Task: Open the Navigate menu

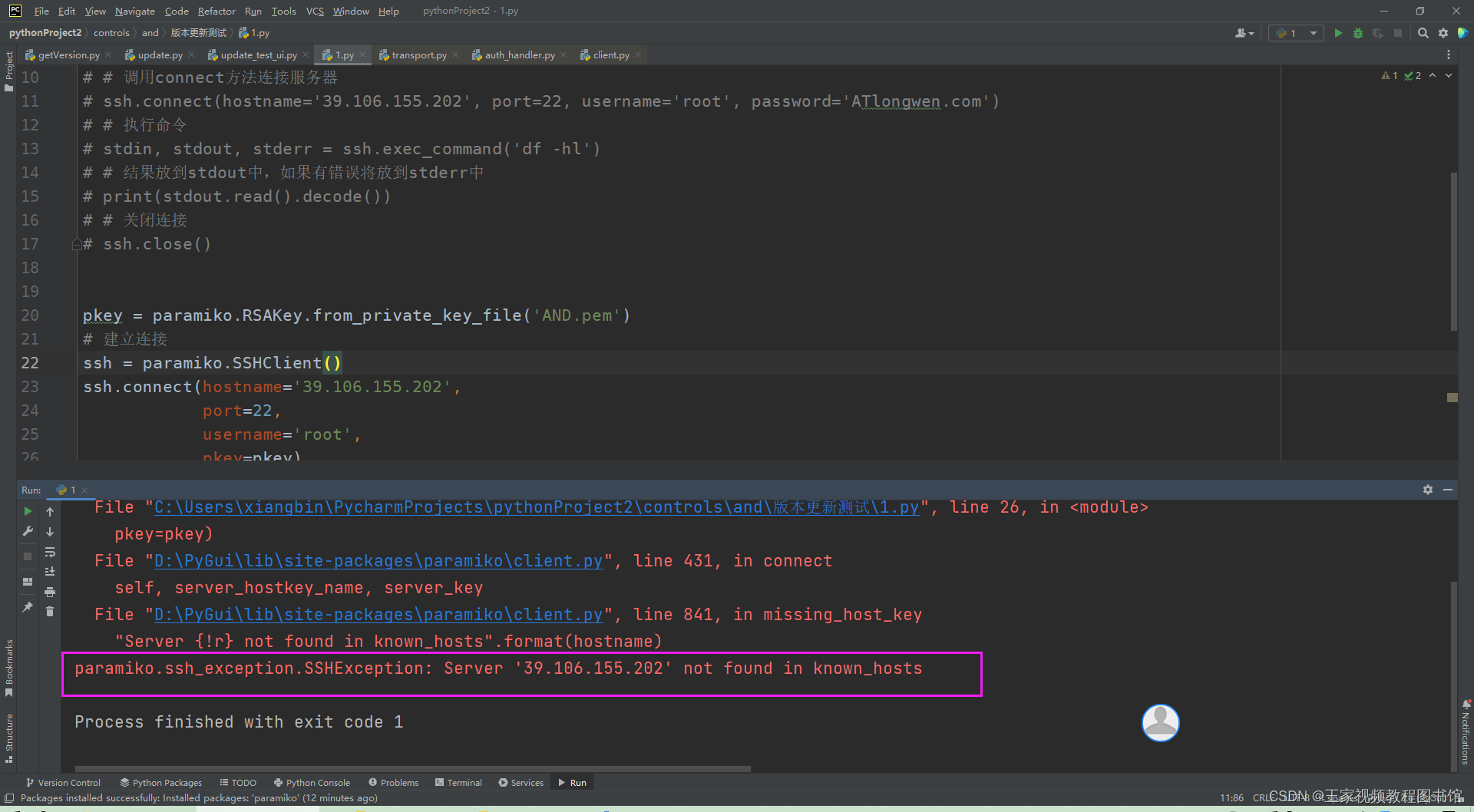Action: pyautogui.click(x=134, y=11)
